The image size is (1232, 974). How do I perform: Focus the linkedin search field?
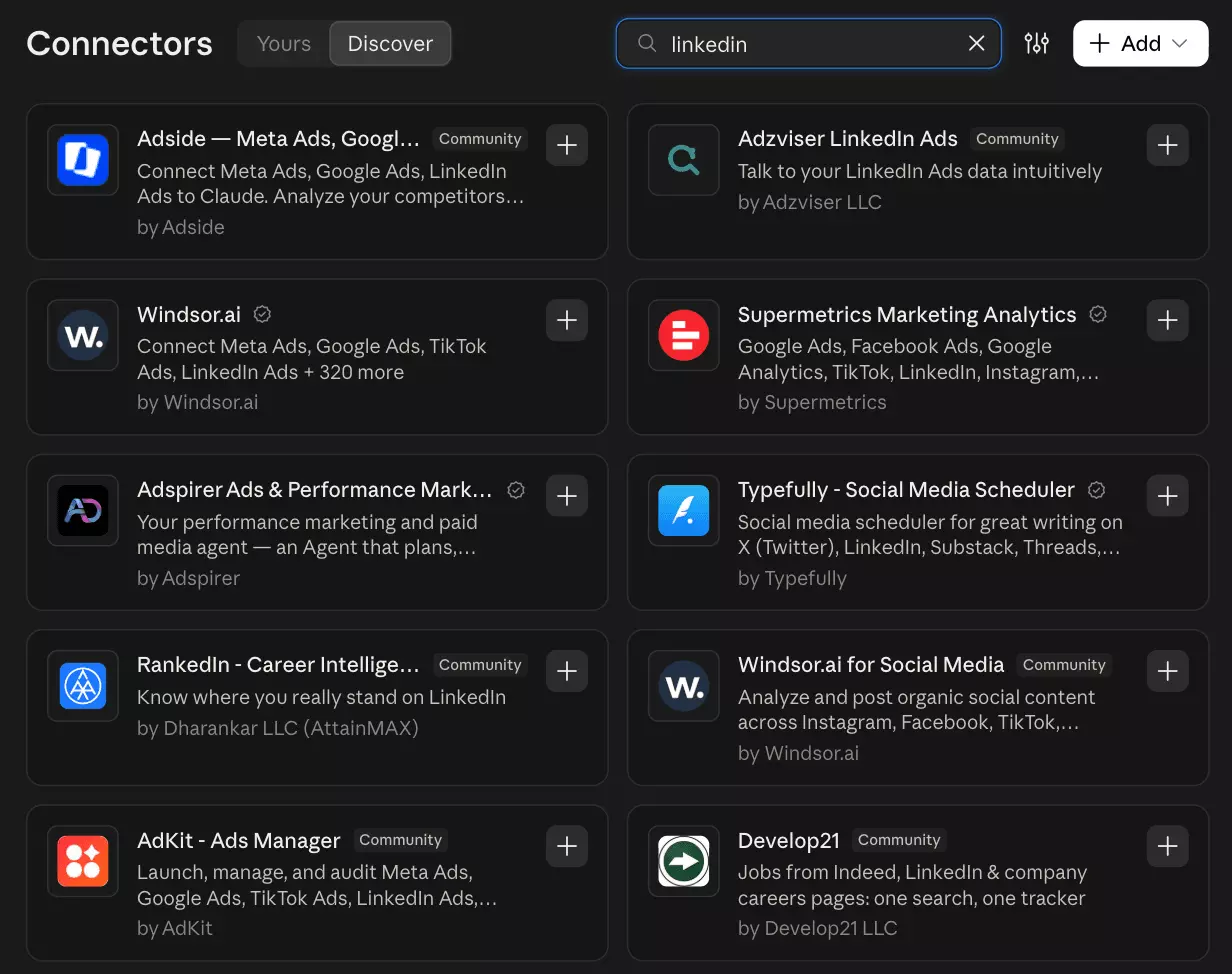(808, 43)
